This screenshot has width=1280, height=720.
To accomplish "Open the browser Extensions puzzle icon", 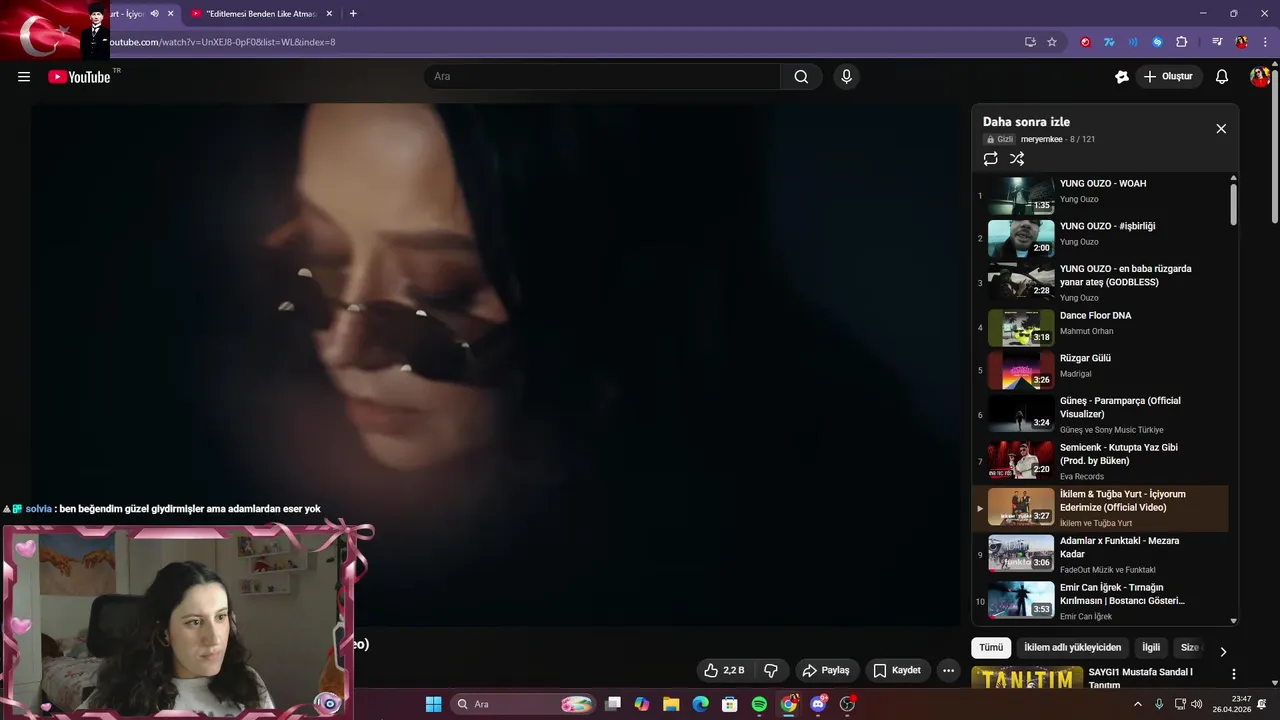I will coord(1181,42).
